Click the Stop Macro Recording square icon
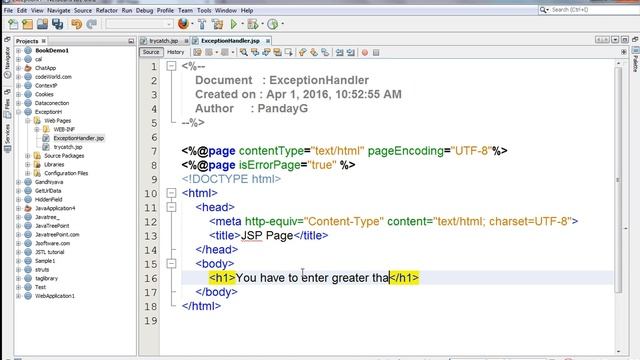Viewport: 640px width, 360px height. tap(376, 52)
